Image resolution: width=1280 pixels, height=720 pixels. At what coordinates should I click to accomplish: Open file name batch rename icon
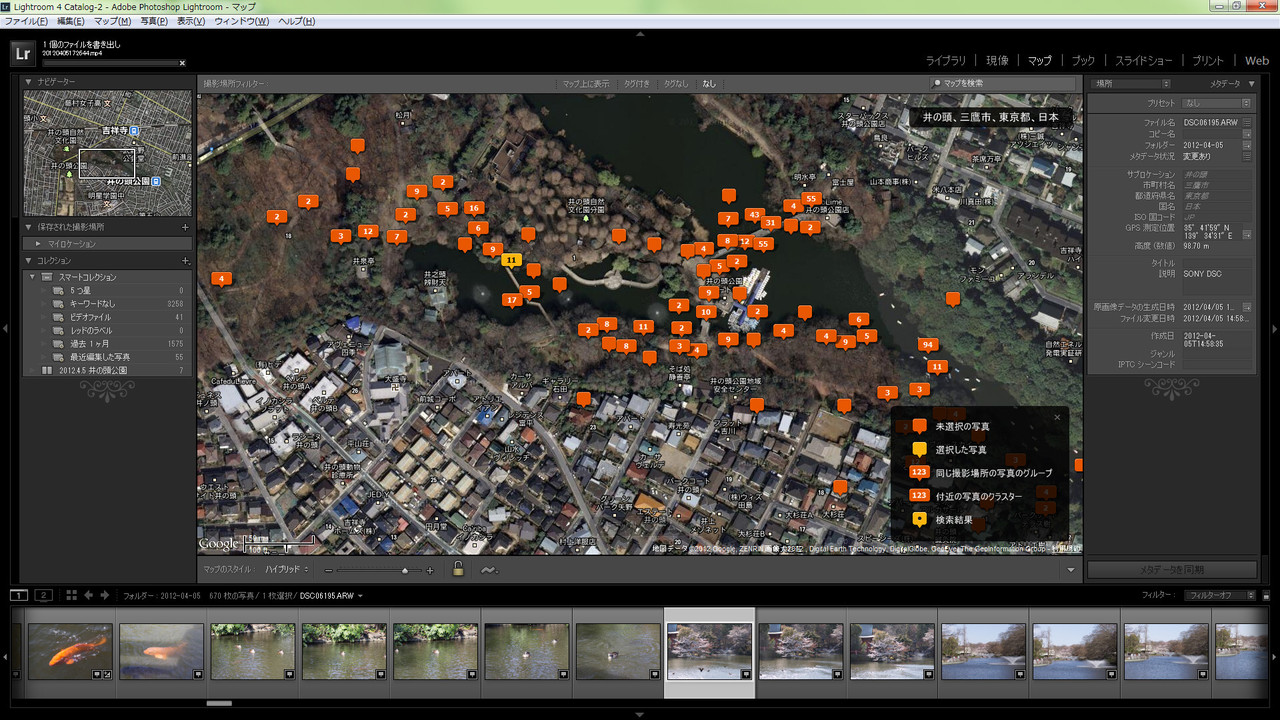click(x=1247, y=122)
